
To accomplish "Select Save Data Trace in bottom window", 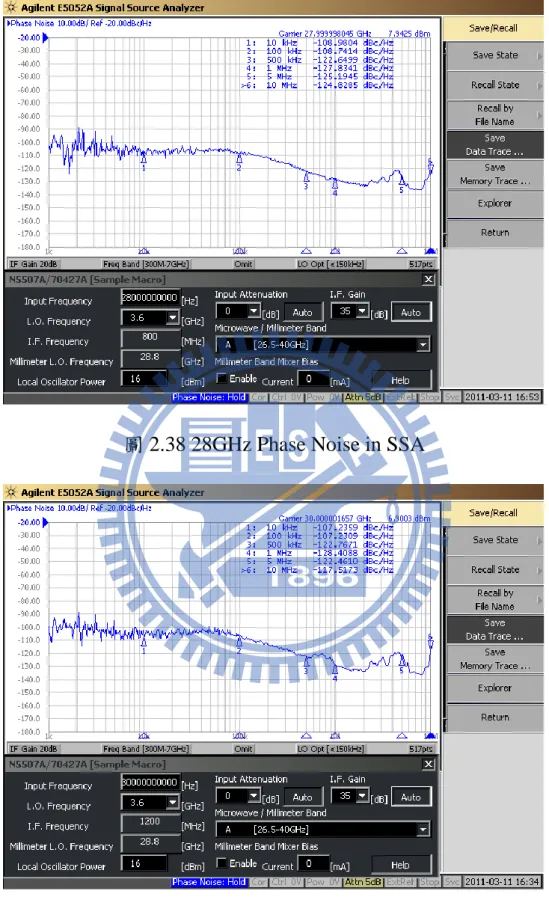I will (x=495, y=629).
